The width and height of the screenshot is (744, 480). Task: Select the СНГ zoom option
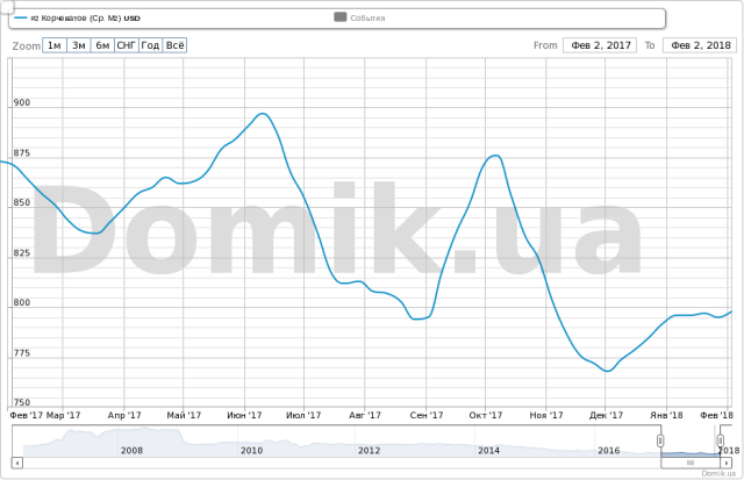point(127,46)
